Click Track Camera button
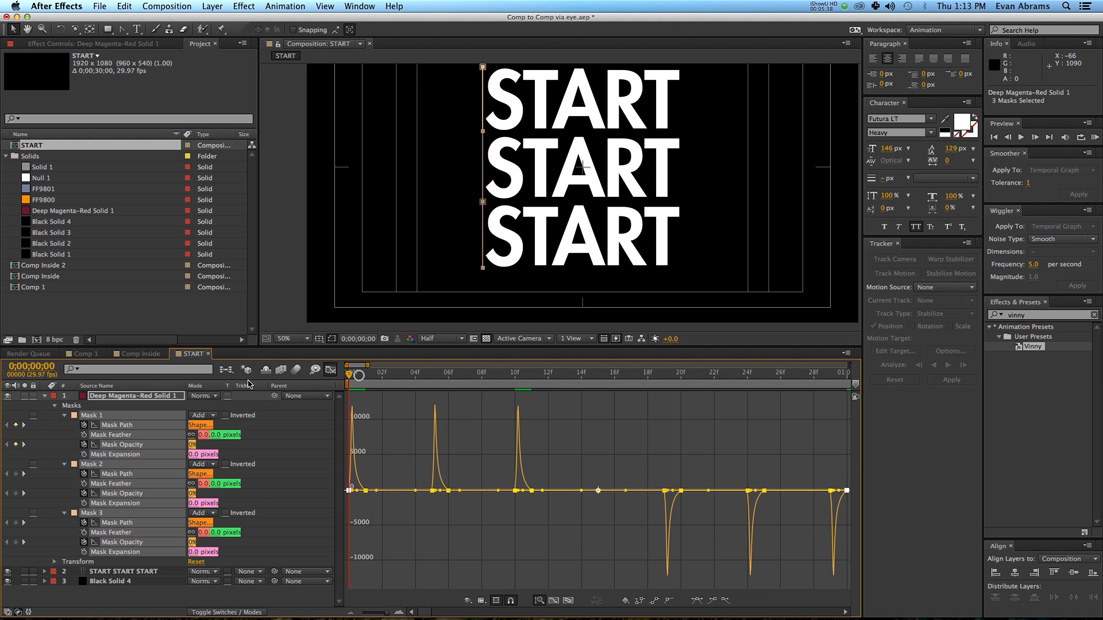This screenshot has width=1103, height=620. click(895, 259)
